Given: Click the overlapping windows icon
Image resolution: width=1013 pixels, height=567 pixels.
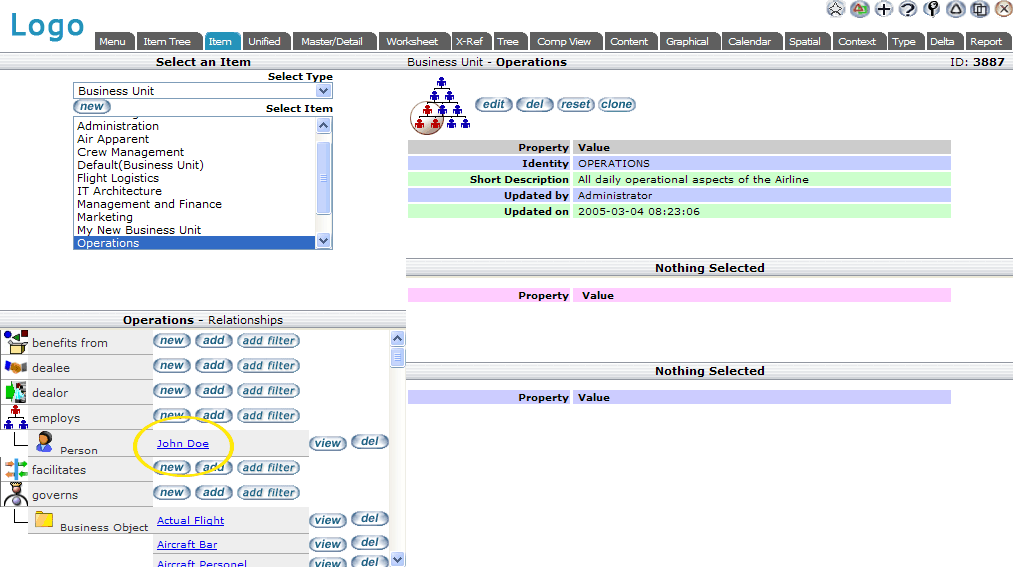Looking at the screenshot, I should coord(980,9).
